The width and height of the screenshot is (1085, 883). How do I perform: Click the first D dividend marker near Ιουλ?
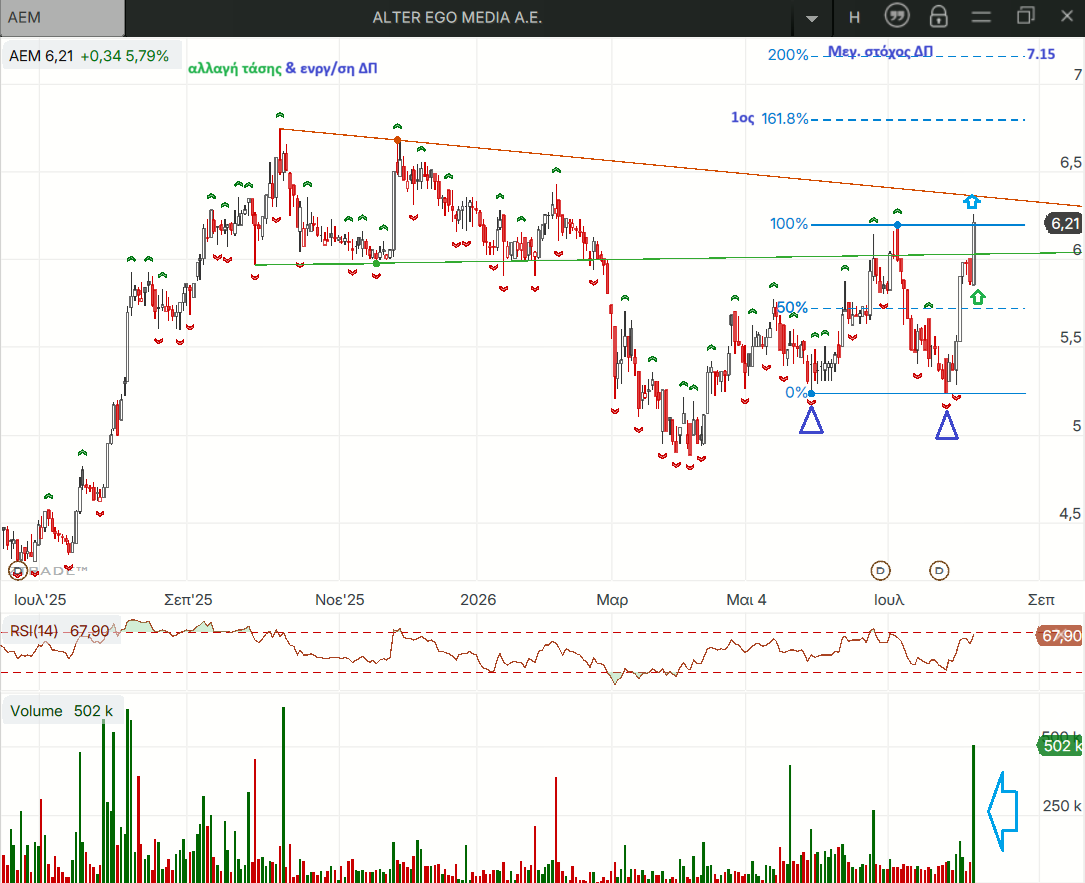(880, 570)
